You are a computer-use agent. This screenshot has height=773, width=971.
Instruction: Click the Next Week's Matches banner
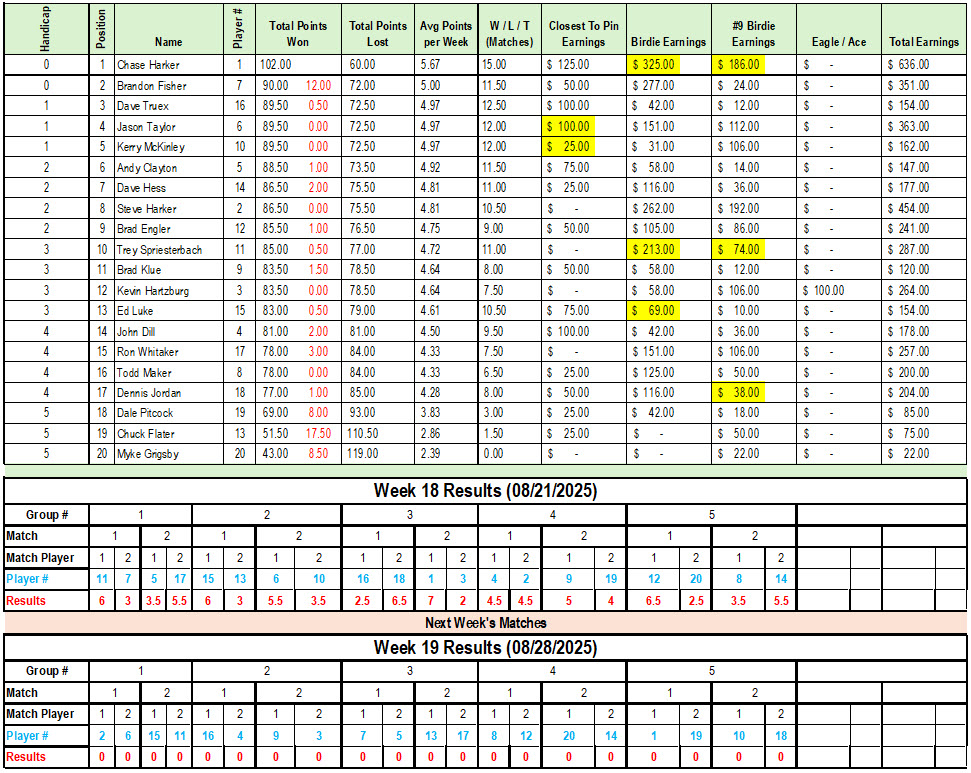(485, 623)
